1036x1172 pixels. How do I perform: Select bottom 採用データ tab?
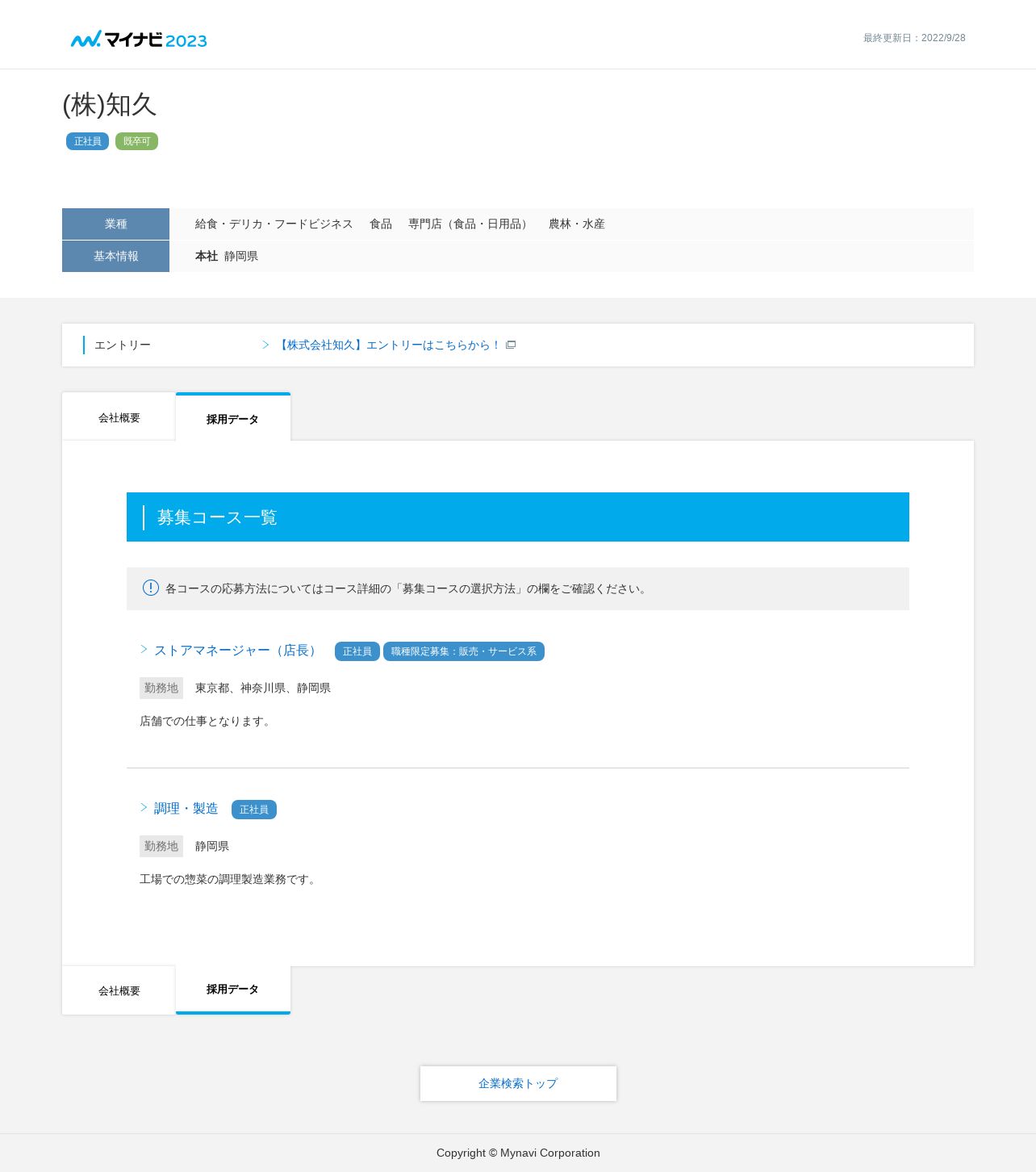(233, 990)
